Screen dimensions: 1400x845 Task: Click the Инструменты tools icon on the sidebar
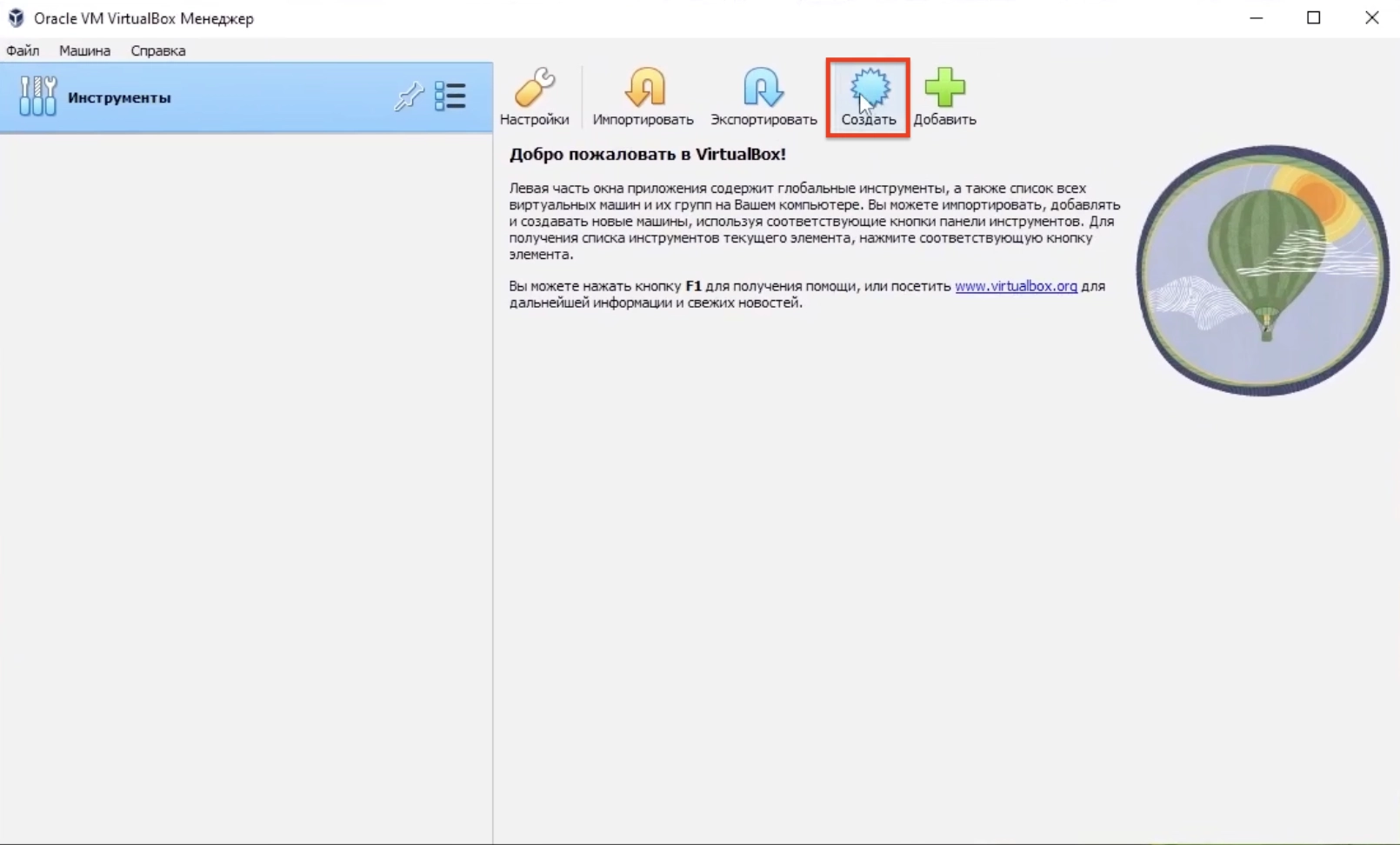(x=37, y=96)
